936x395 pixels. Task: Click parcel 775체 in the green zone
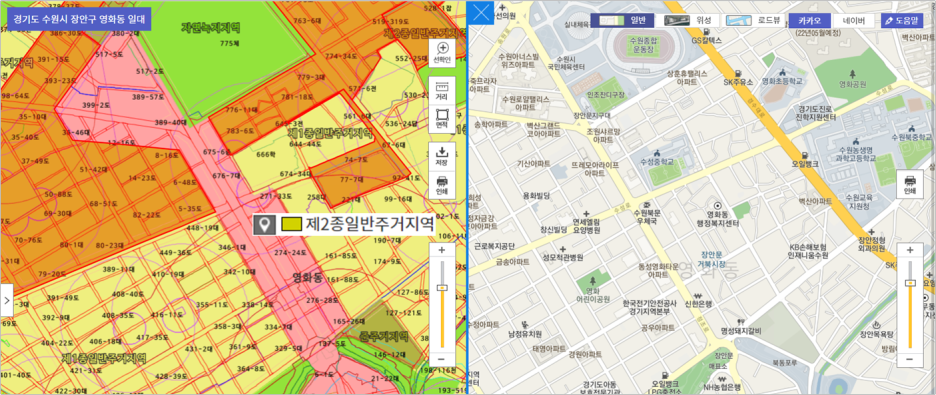pos(229,43)
